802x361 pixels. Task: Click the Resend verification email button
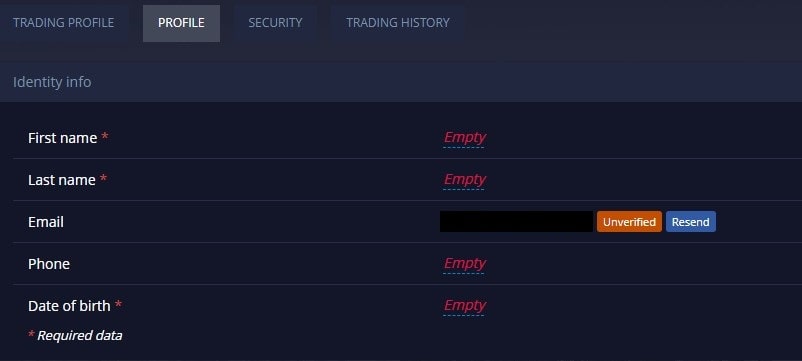pyautogui.click(x=690, y=222)
